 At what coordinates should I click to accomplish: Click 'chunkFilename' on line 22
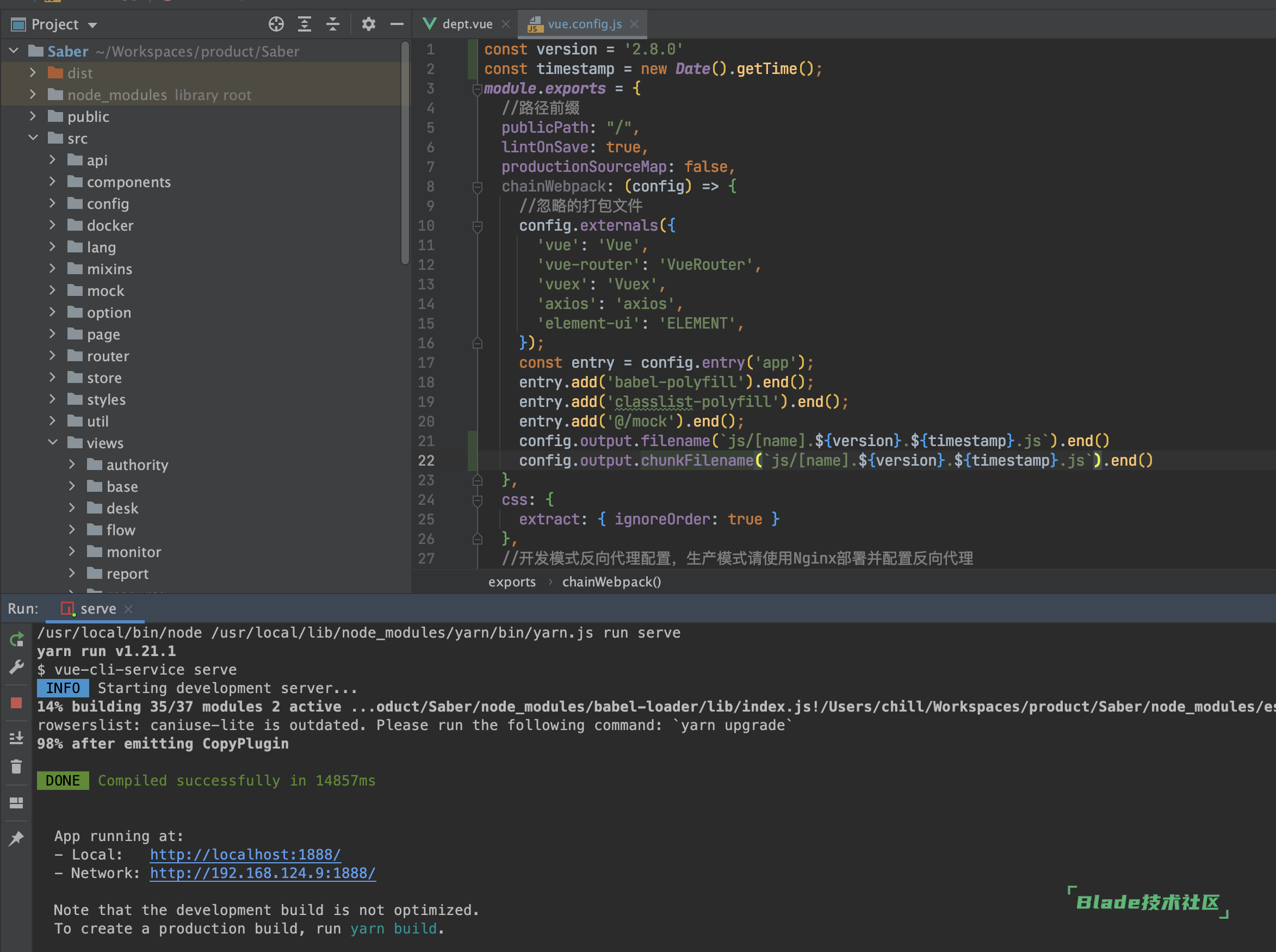pos(697,461)
